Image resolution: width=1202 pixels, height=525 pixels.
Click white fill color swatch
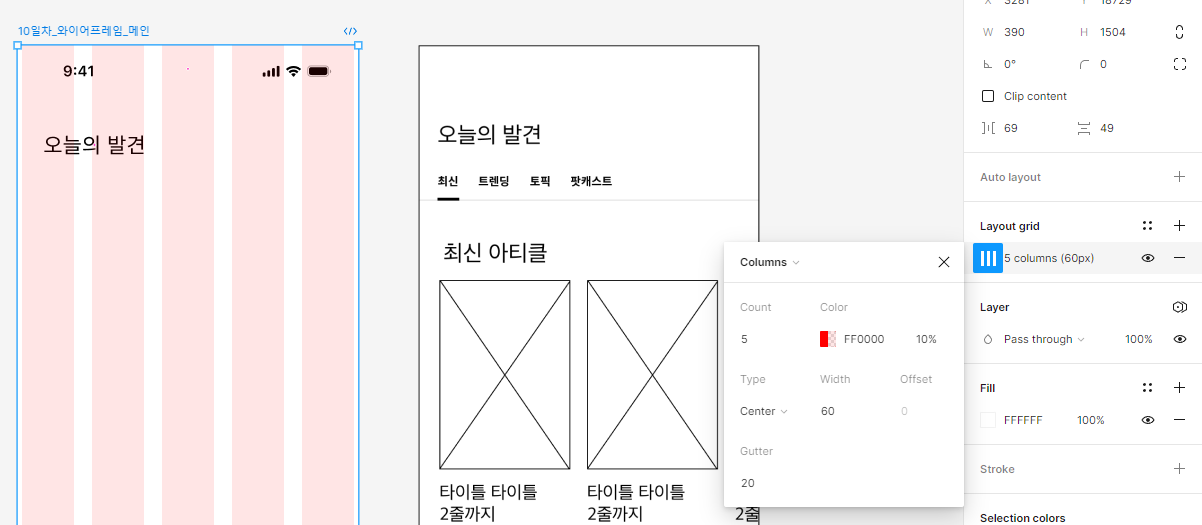click(x=988, y=420)
